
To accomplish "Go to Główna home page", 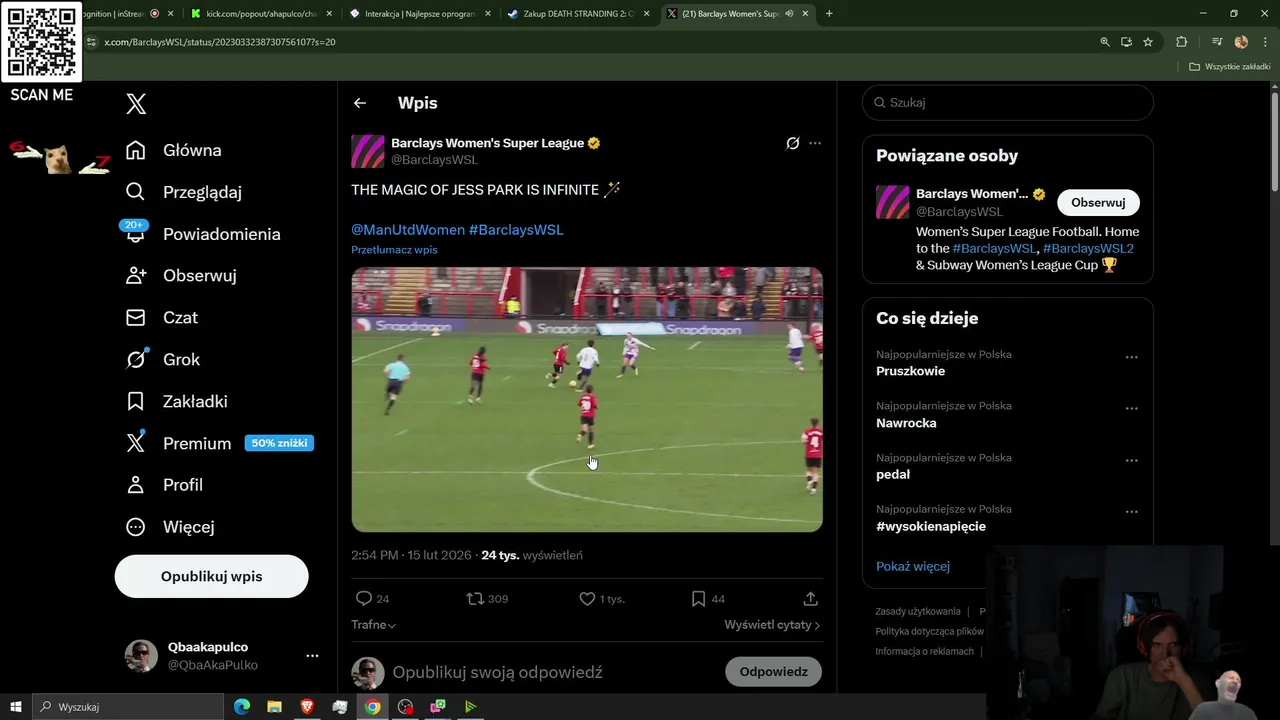I will click(173, 150).
